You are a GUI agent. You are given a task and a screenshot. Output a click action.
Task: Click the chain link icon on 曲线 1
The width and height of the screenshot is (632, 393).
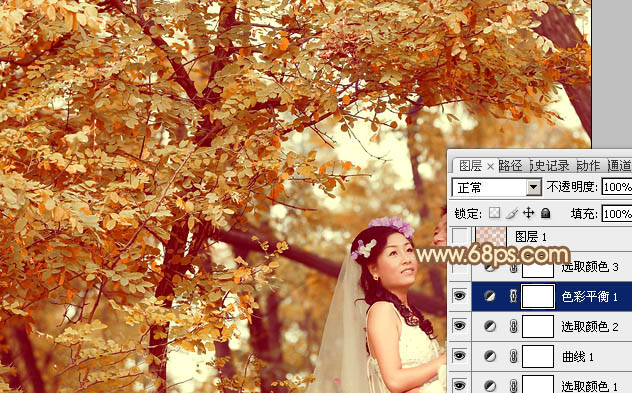point(513,356)
